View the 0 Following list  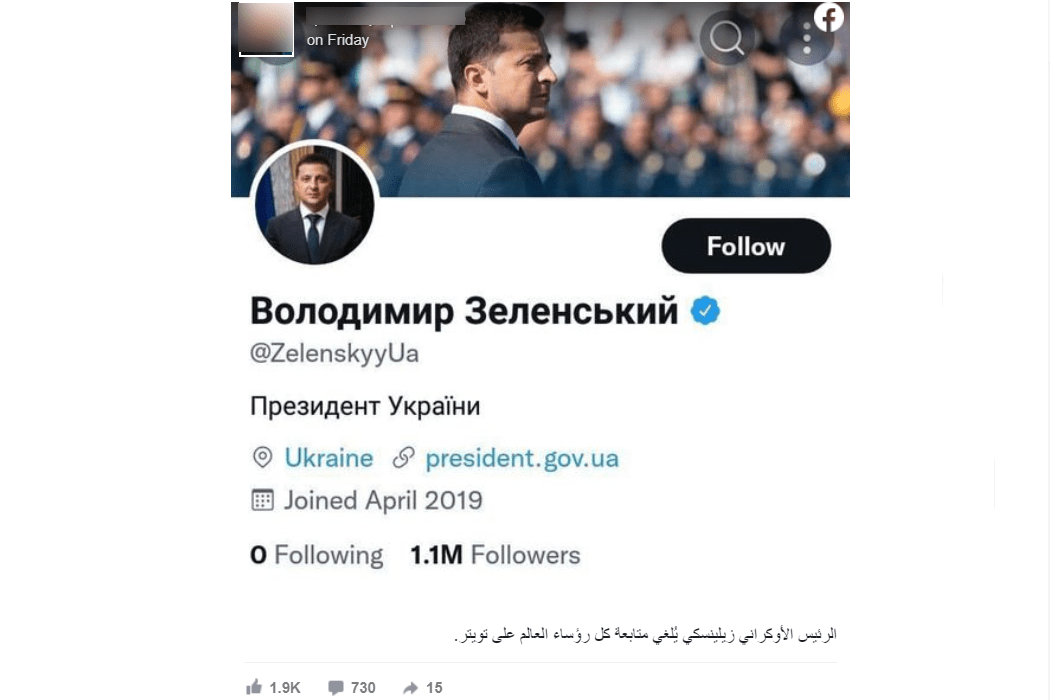click(x=316, y=555)
